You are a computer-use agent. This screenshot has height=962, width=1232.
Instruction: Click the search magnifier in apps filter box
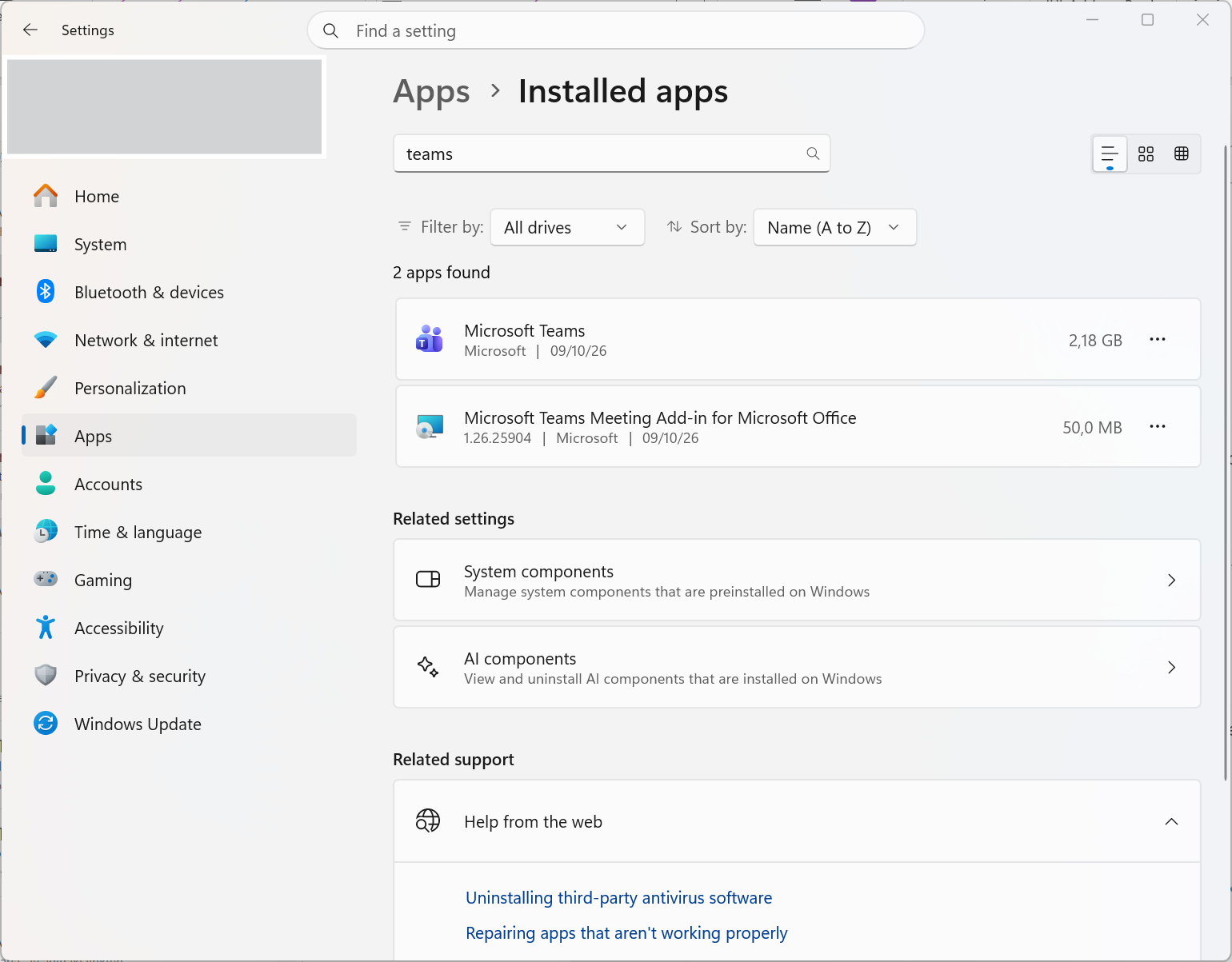pyautogui.click(x=813, y=154)
